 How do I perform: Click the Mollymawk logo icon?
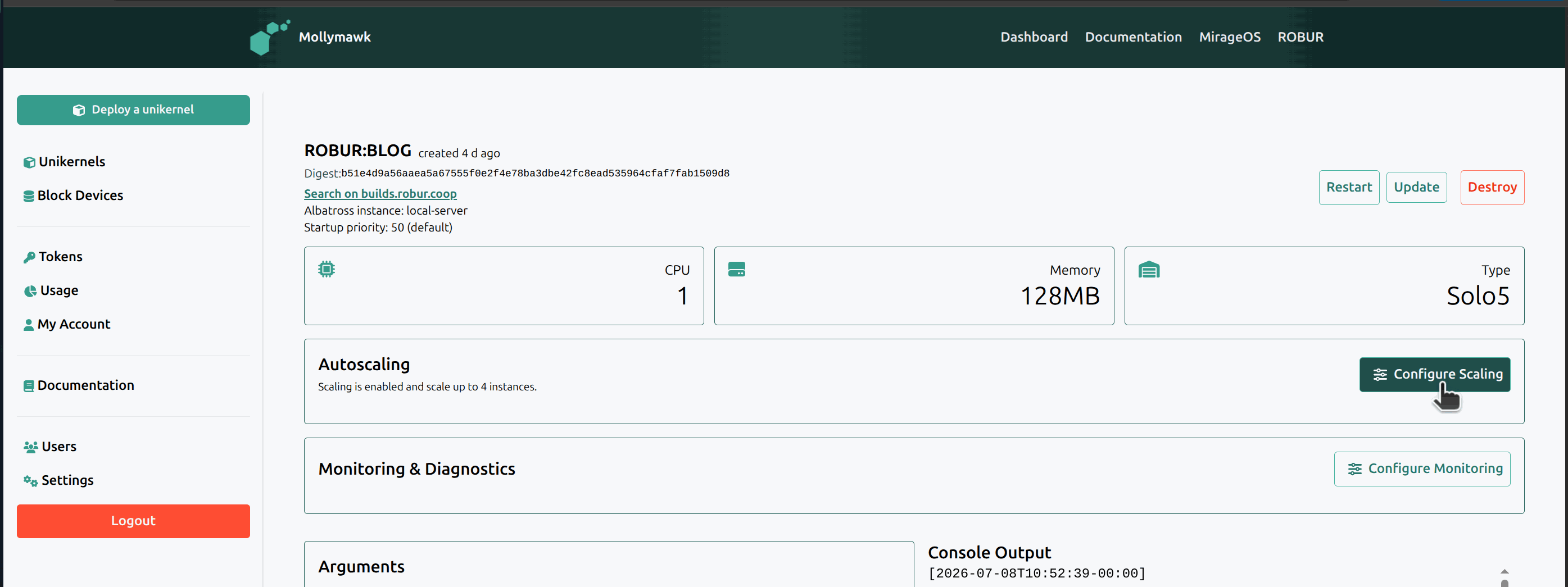click(x=270, y=37)
